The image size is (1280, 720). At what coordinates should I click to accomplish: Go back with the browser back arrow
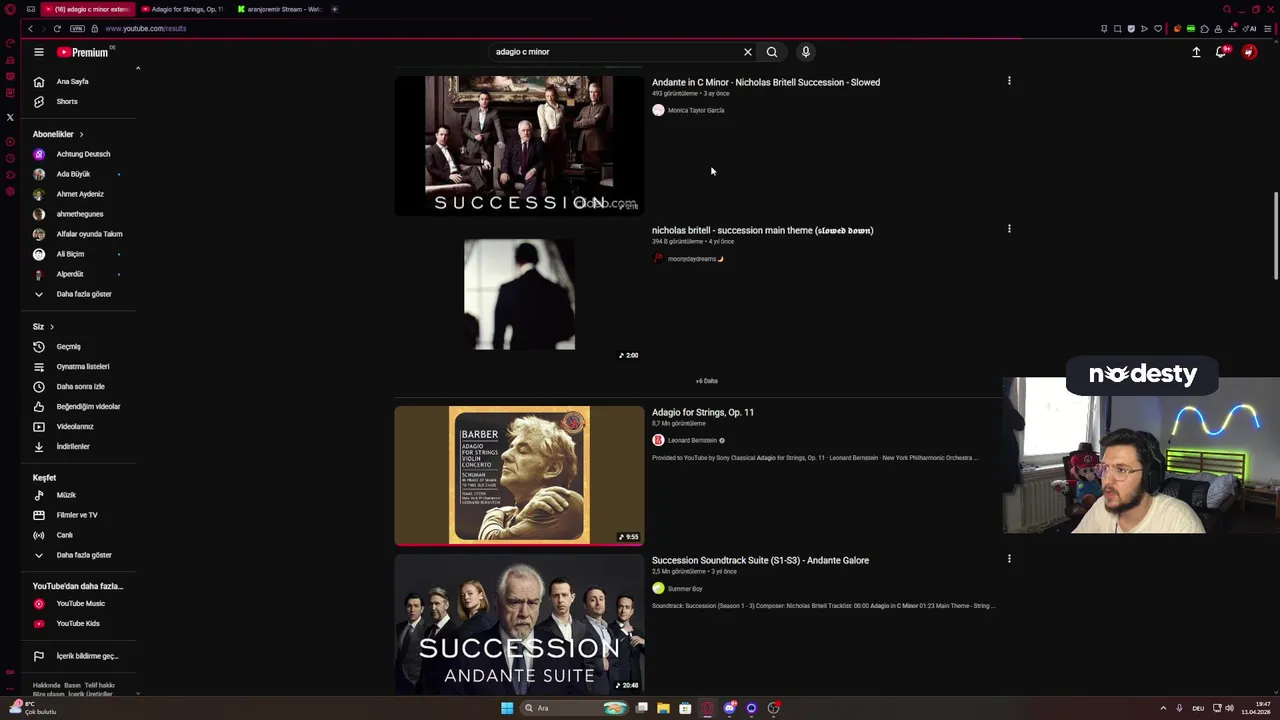(30, 28)
